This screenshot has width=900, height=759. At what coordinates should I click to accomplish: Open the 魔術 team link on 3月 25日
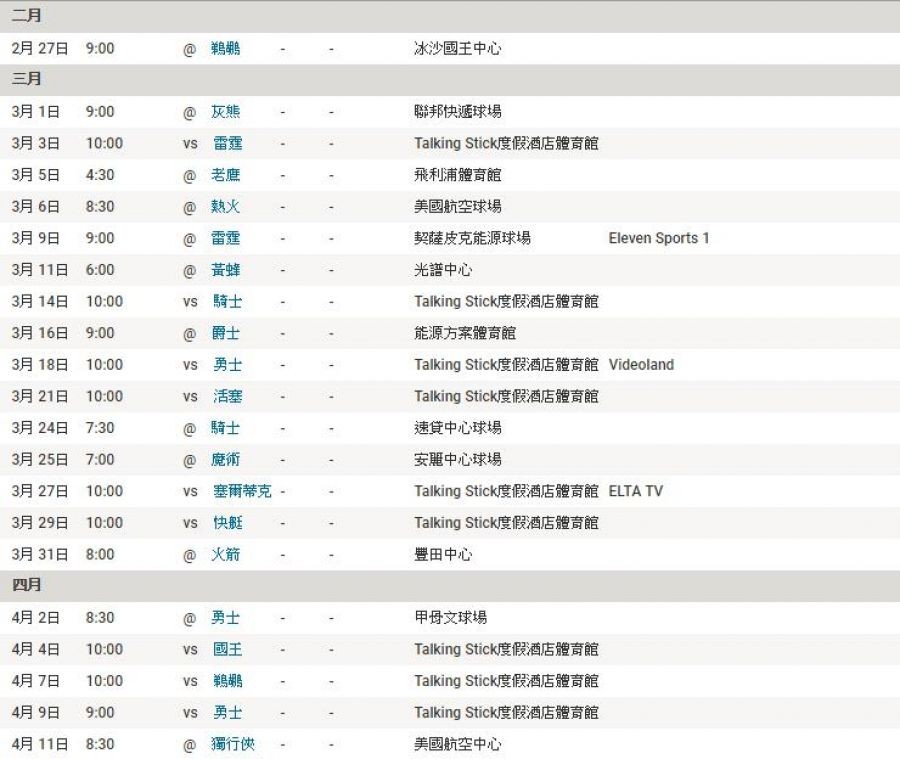[225, 459]
